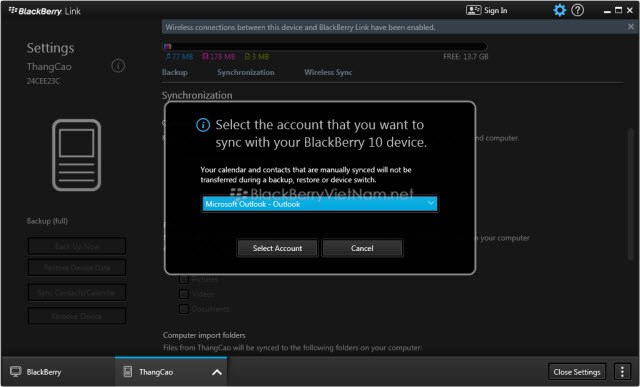Image resolution: width=640 pixels, height=387 pixels.
Task: Click the computer icon on the BlackBerry tab
Action: point(16,371)
